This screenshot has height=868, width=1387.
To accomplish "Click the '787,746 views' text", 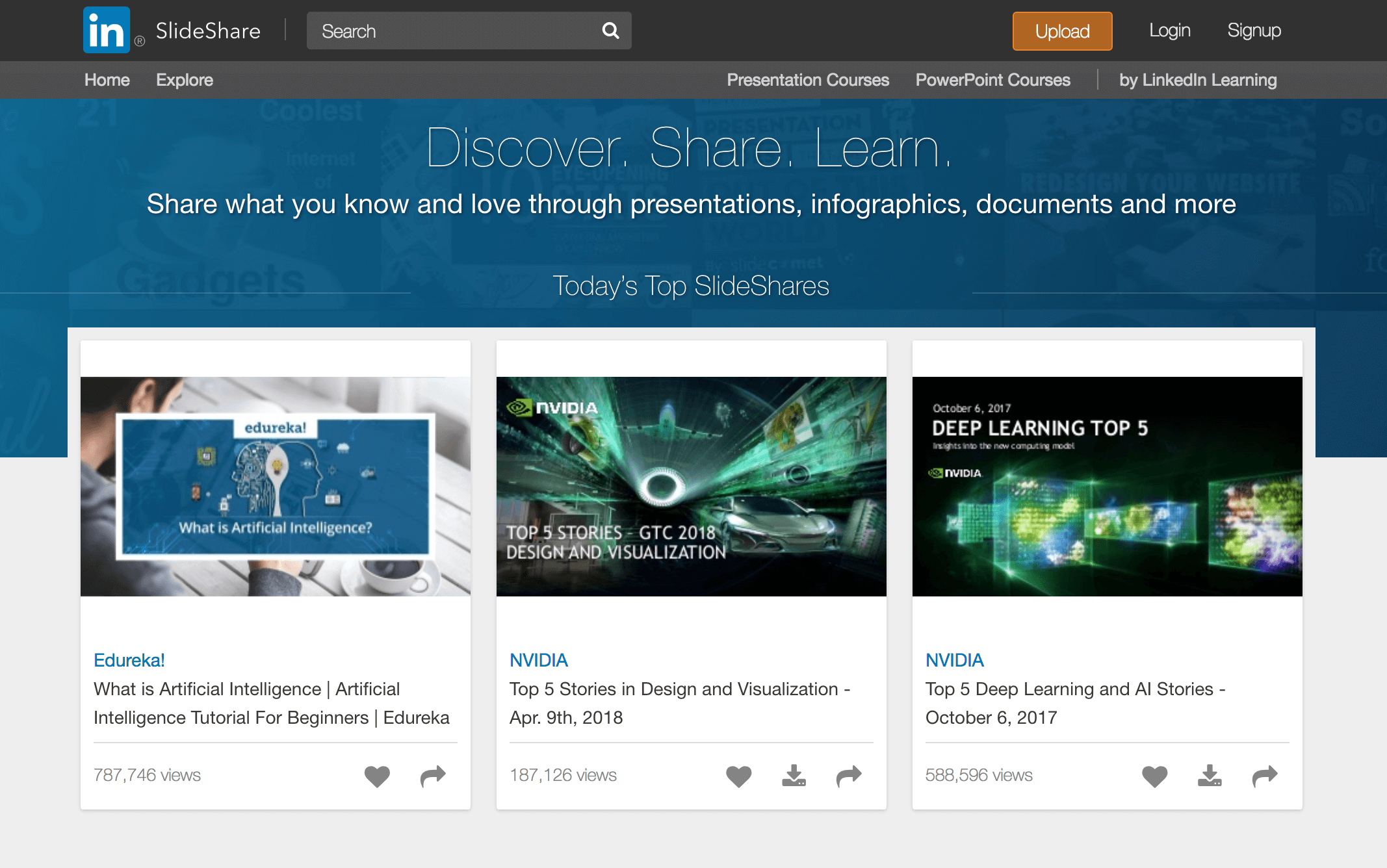I will [x=147, y=775].
